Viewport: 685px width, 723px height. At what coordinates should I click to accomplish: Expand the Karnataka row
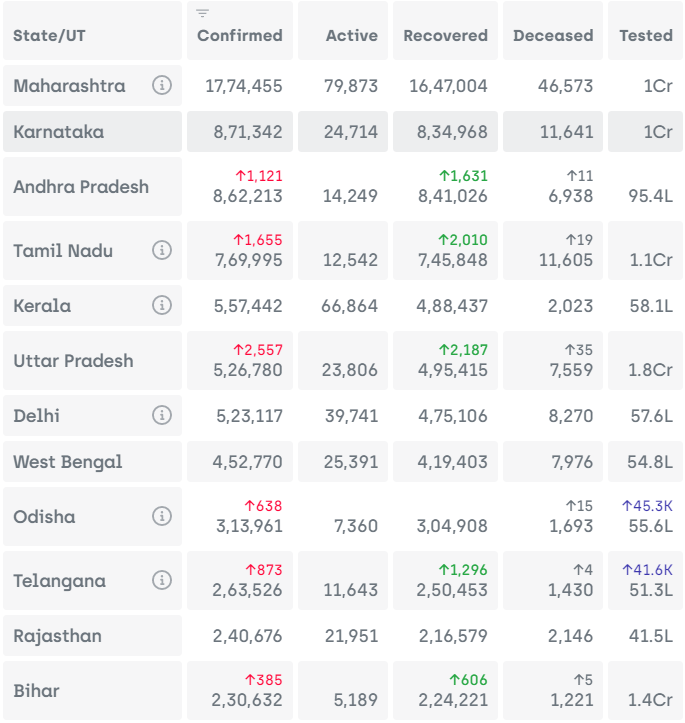pyautogui.click(x=59, y=132)
